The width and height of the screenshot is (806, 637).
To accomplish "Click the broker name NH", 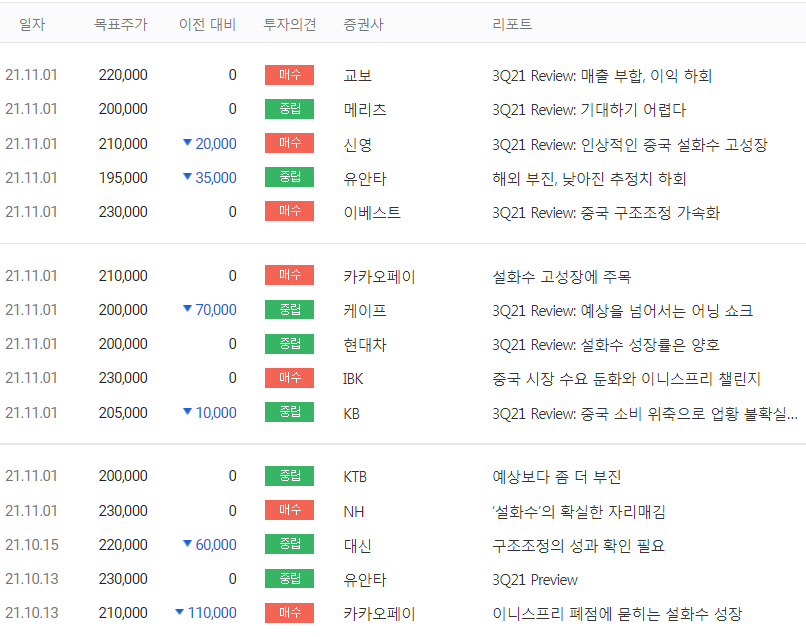I will click(x=353, y=512).
